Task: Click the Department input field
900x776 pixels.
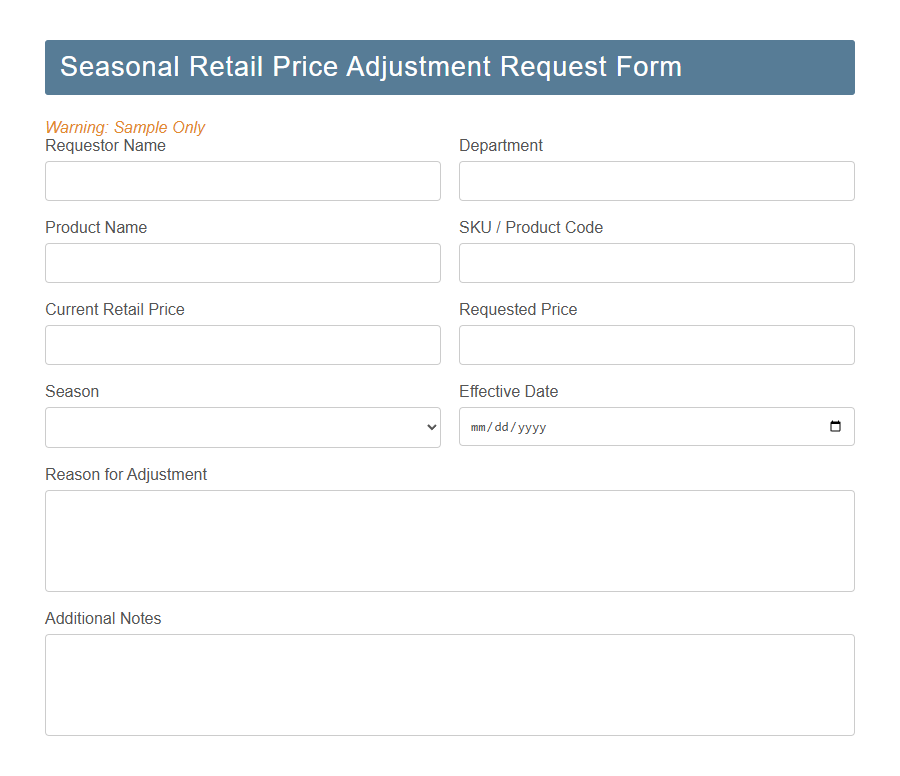Action: 656,181
